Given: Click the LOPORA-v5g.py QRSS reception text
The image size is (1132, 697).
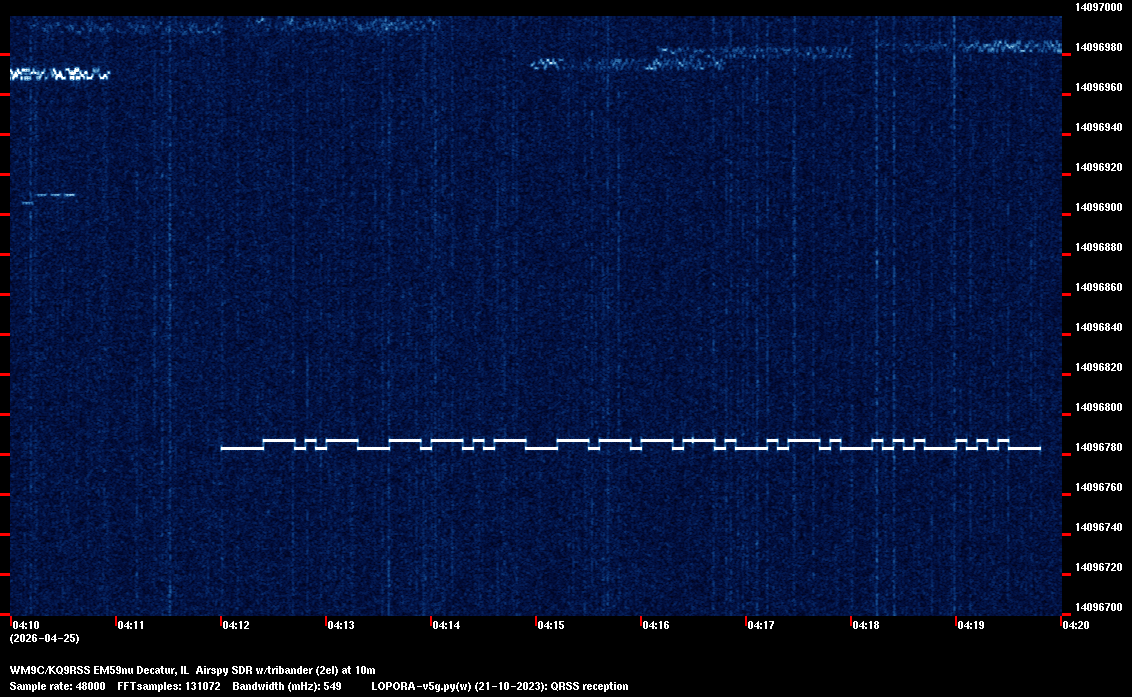Looking at the screenshot, I should (x=499, y=686).
